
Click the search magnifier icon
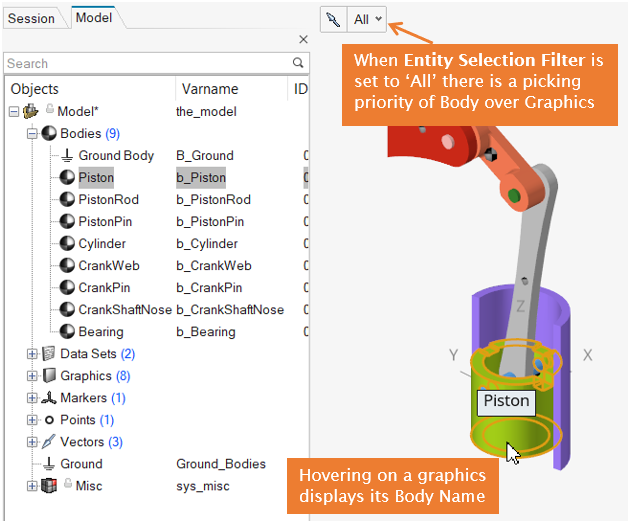click(299, 63)
